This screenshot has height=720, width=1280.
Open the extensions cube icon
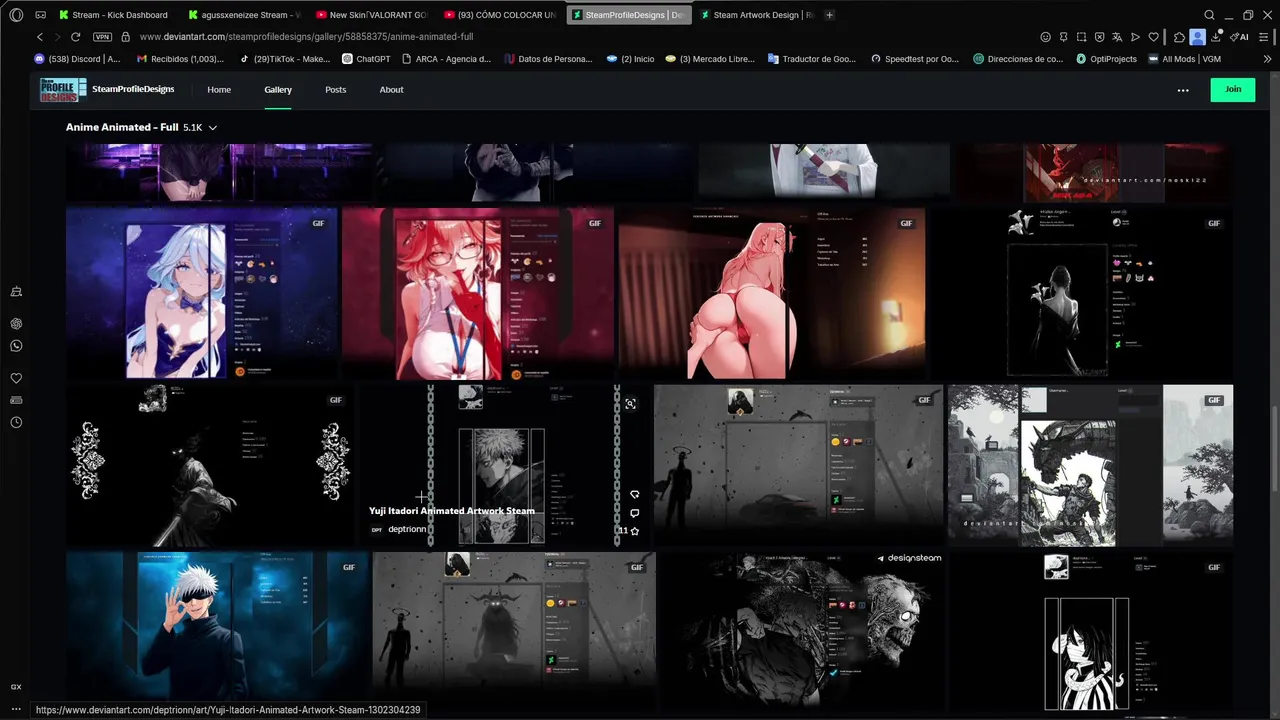coord(1179,37)
